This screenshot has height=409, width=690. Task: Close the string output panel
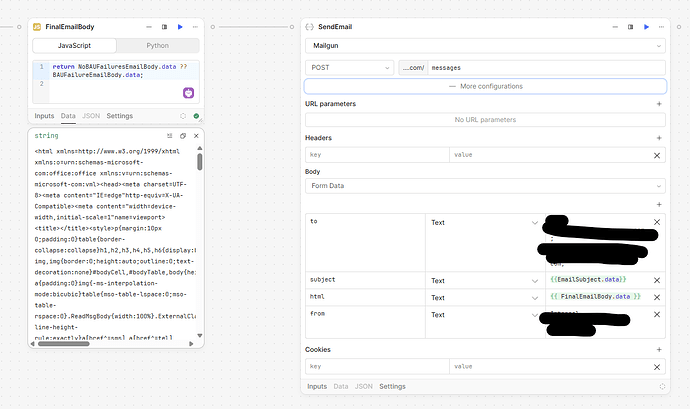196,136
